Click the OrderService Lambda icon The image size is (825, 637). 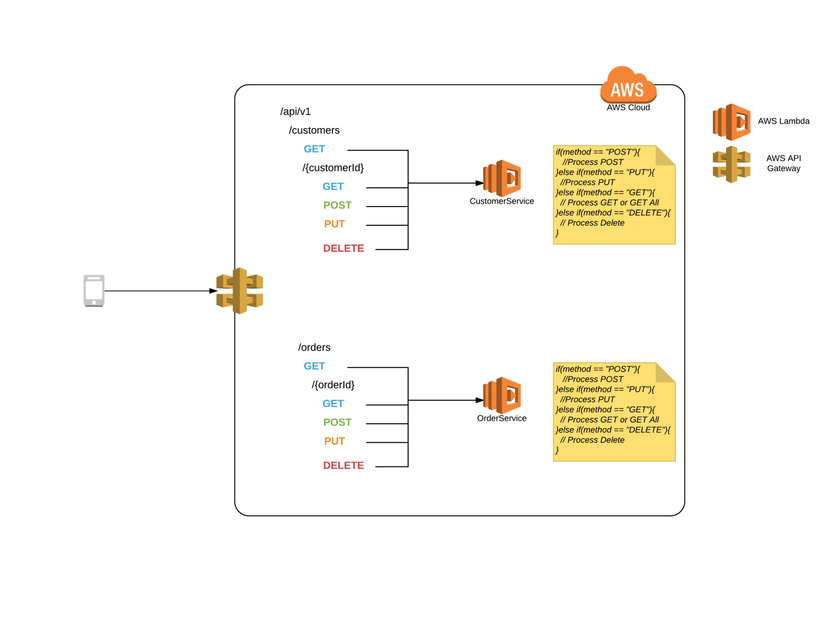coord(502,395)
